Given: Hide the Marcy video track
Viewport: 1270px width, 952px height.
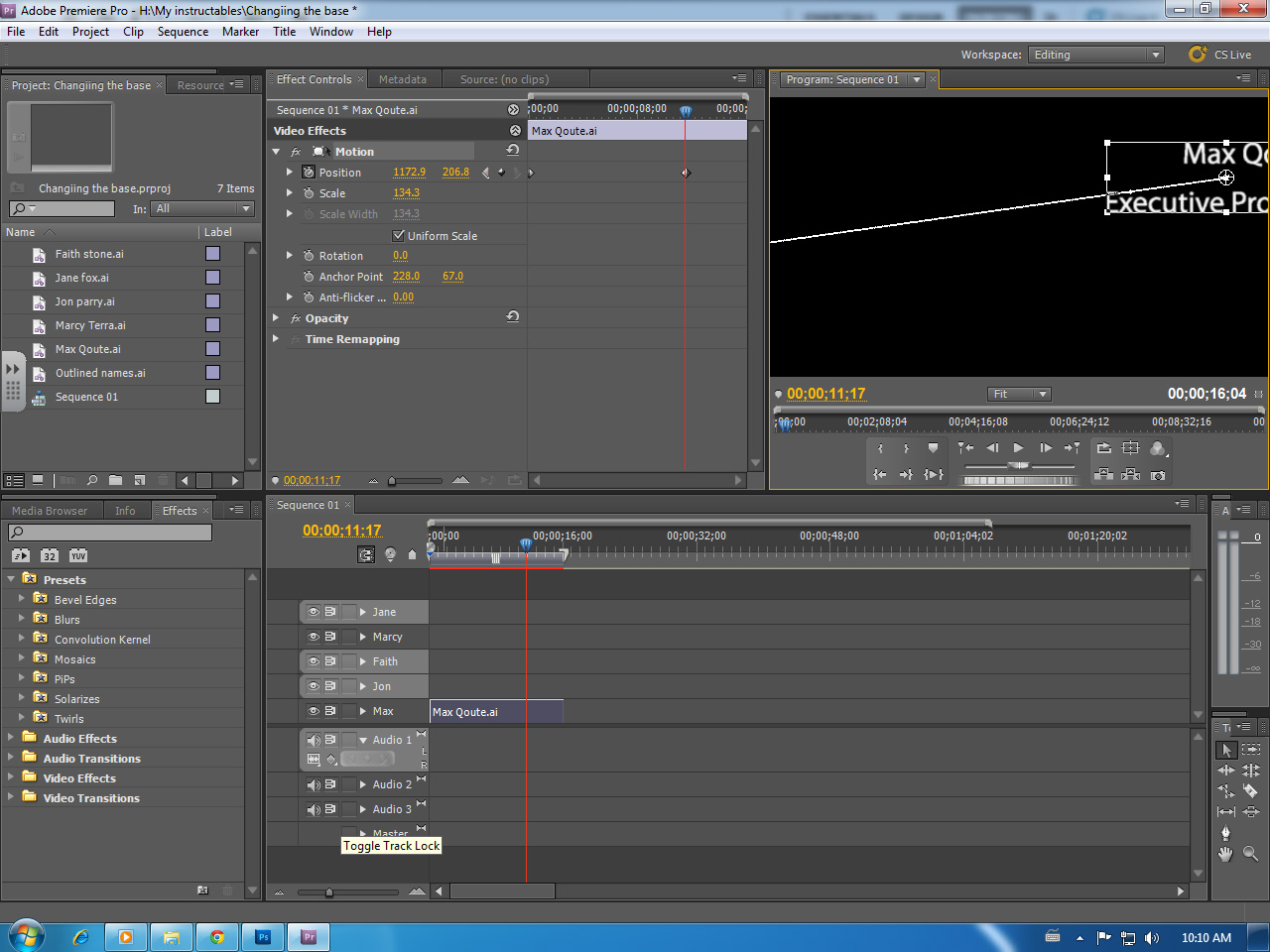Looking at the screenshot, I should click(x=314, y=637).
